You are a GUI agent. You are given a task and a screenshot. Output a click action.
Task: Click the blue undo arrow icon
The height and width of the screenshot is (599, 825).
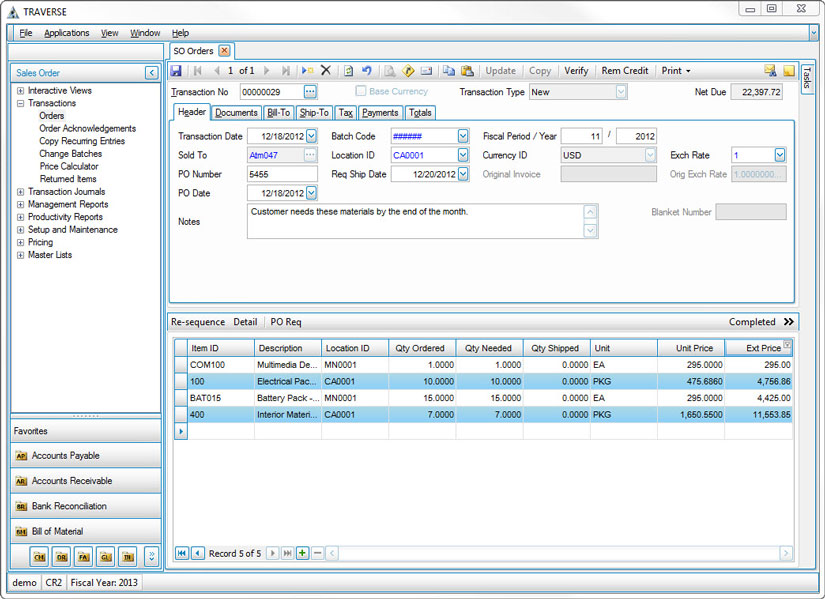(x=367, y=71)
